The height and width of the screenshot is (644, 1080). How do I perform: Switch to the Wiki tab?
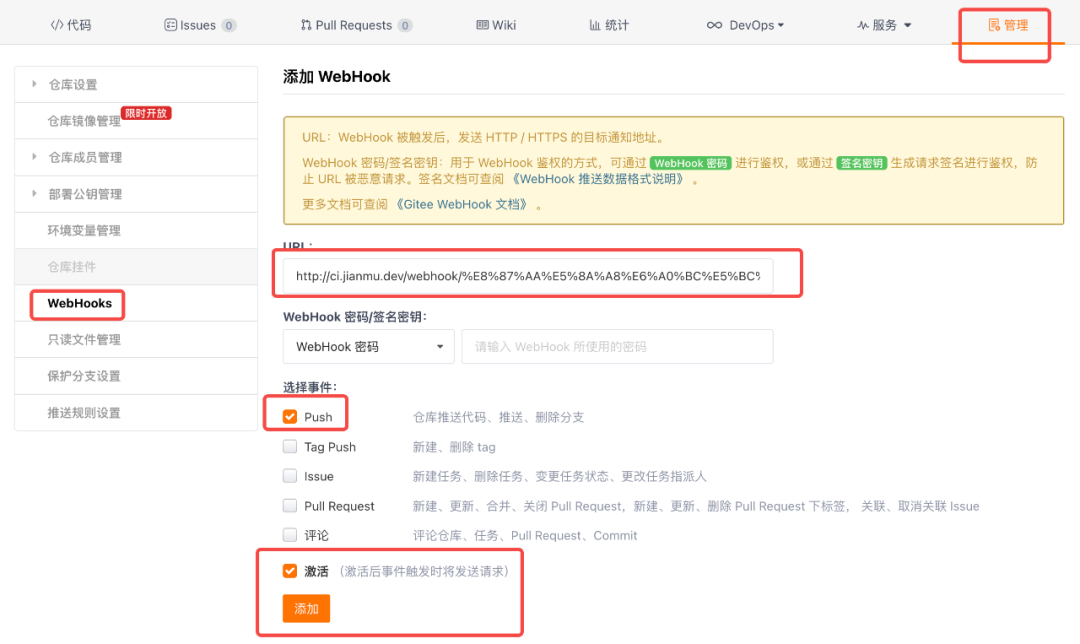point(496,25)
